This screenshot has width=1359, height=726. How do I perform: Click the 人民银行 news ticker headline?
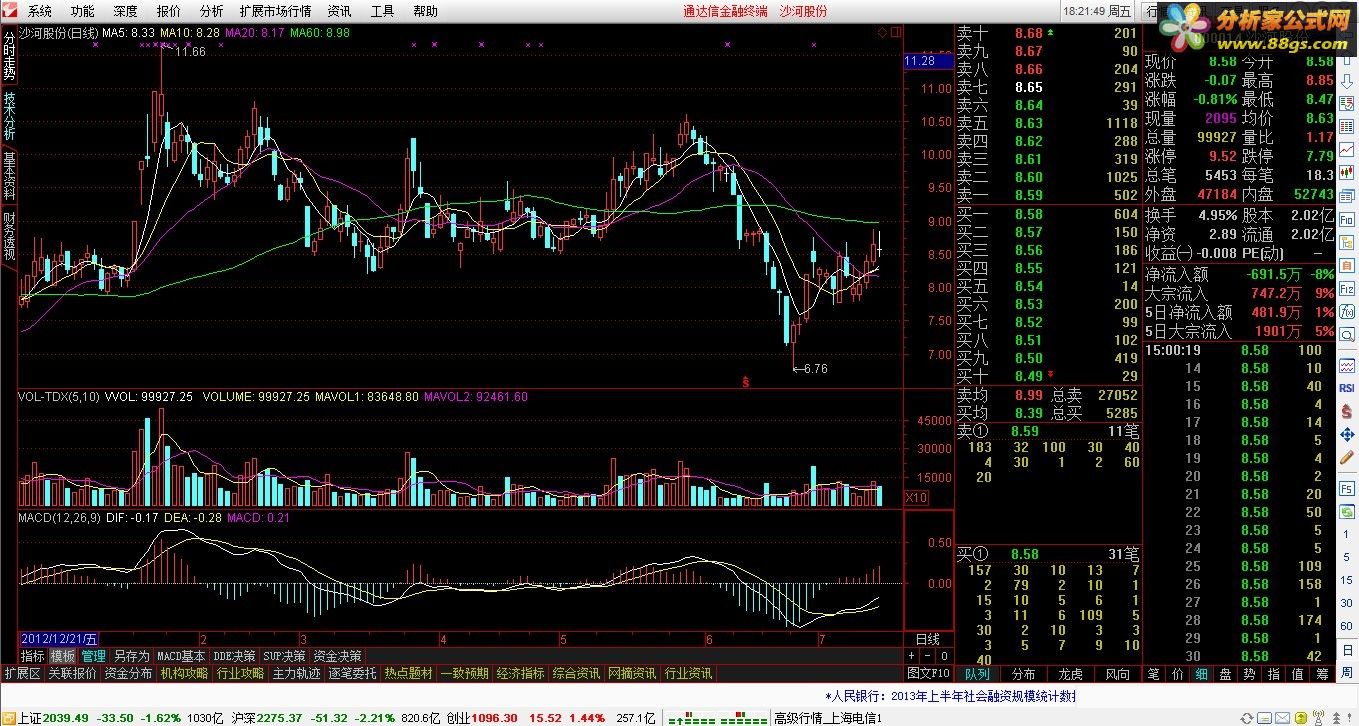[x=950, y=696]
